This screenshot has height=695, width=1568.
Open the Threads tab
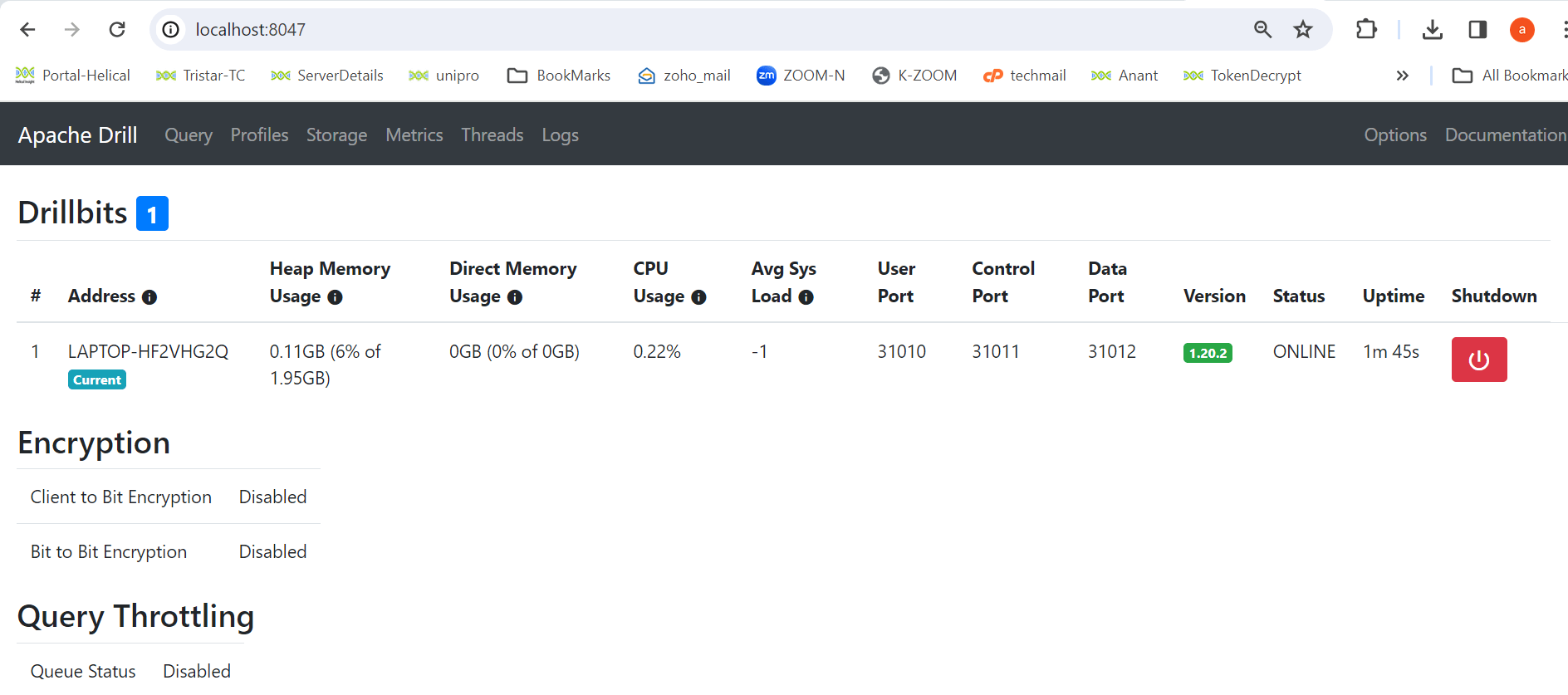[492, 135]
